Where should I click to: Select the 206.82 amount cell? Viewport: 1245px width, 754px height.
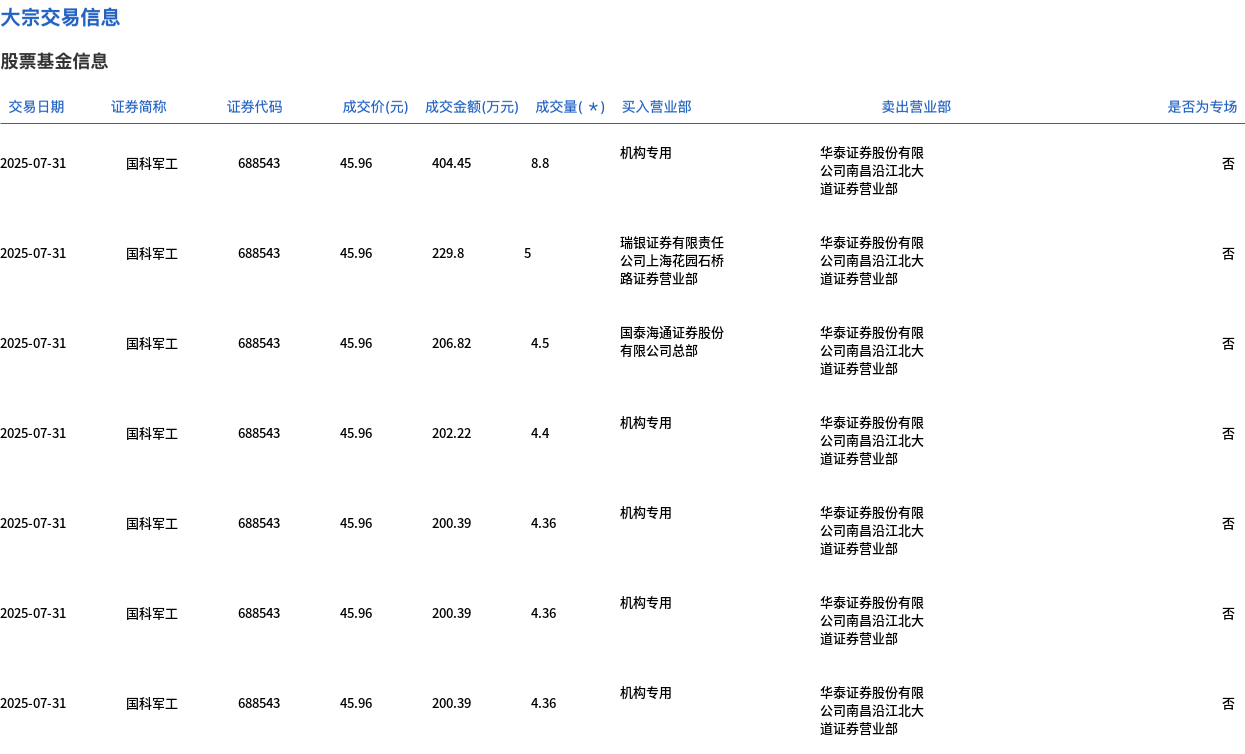coord(451,343)
